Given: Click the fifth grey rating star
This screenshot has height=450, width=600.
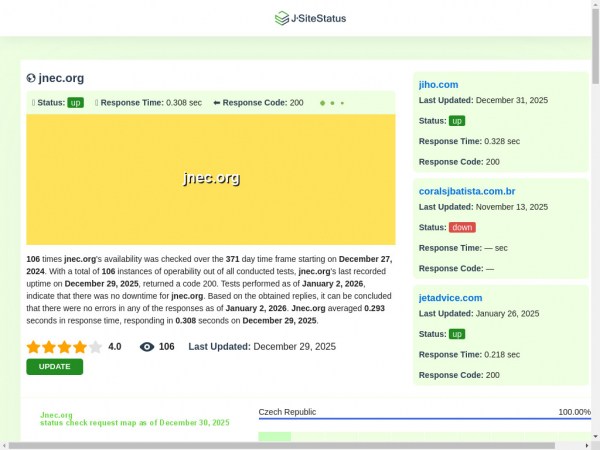Looking at the screenshot, I should coord(95,347).
